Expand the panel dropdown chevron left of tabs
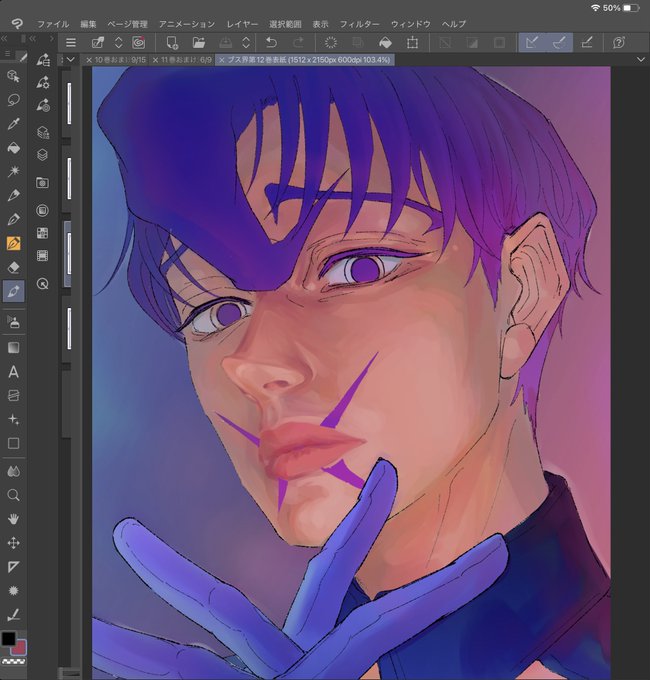Screen dimensions: 650x680 [71, 59]
